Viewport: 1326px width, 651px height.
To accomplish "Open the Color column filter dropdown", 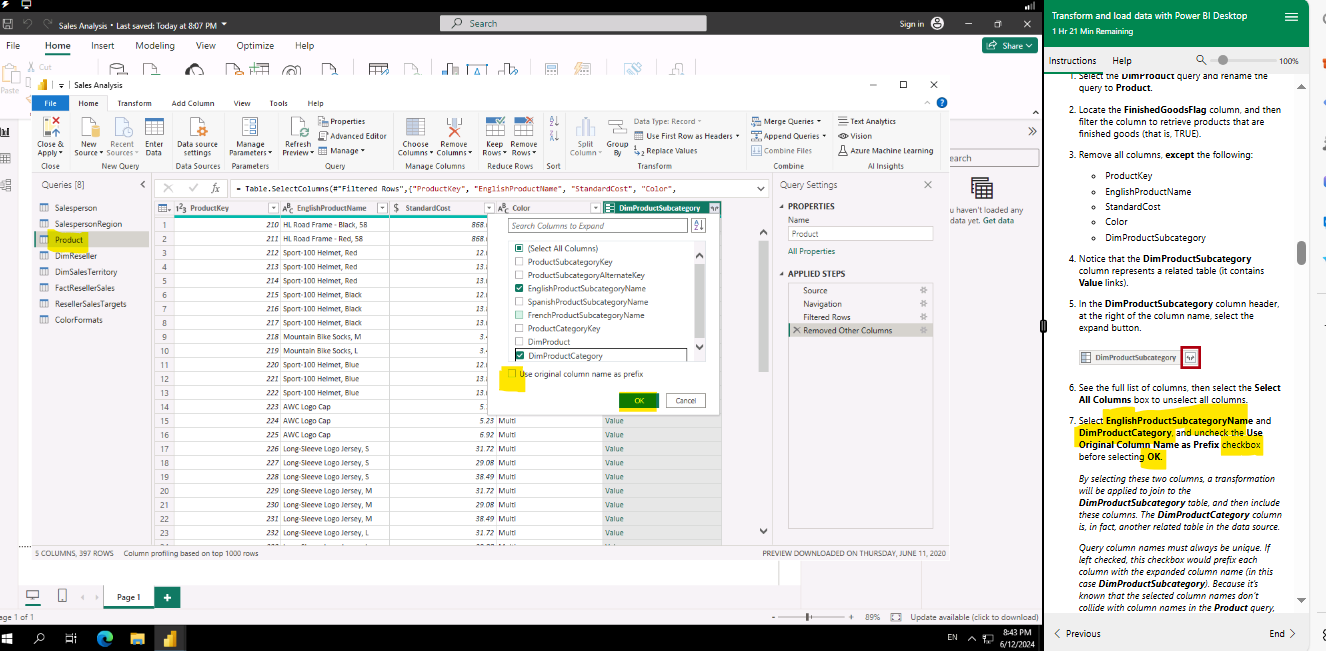I will tap(595, 208).
